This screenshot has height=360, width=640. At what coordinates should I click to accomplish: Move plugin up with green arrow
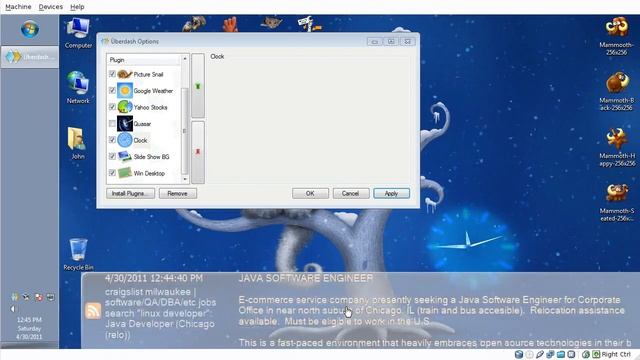[198, 86]
